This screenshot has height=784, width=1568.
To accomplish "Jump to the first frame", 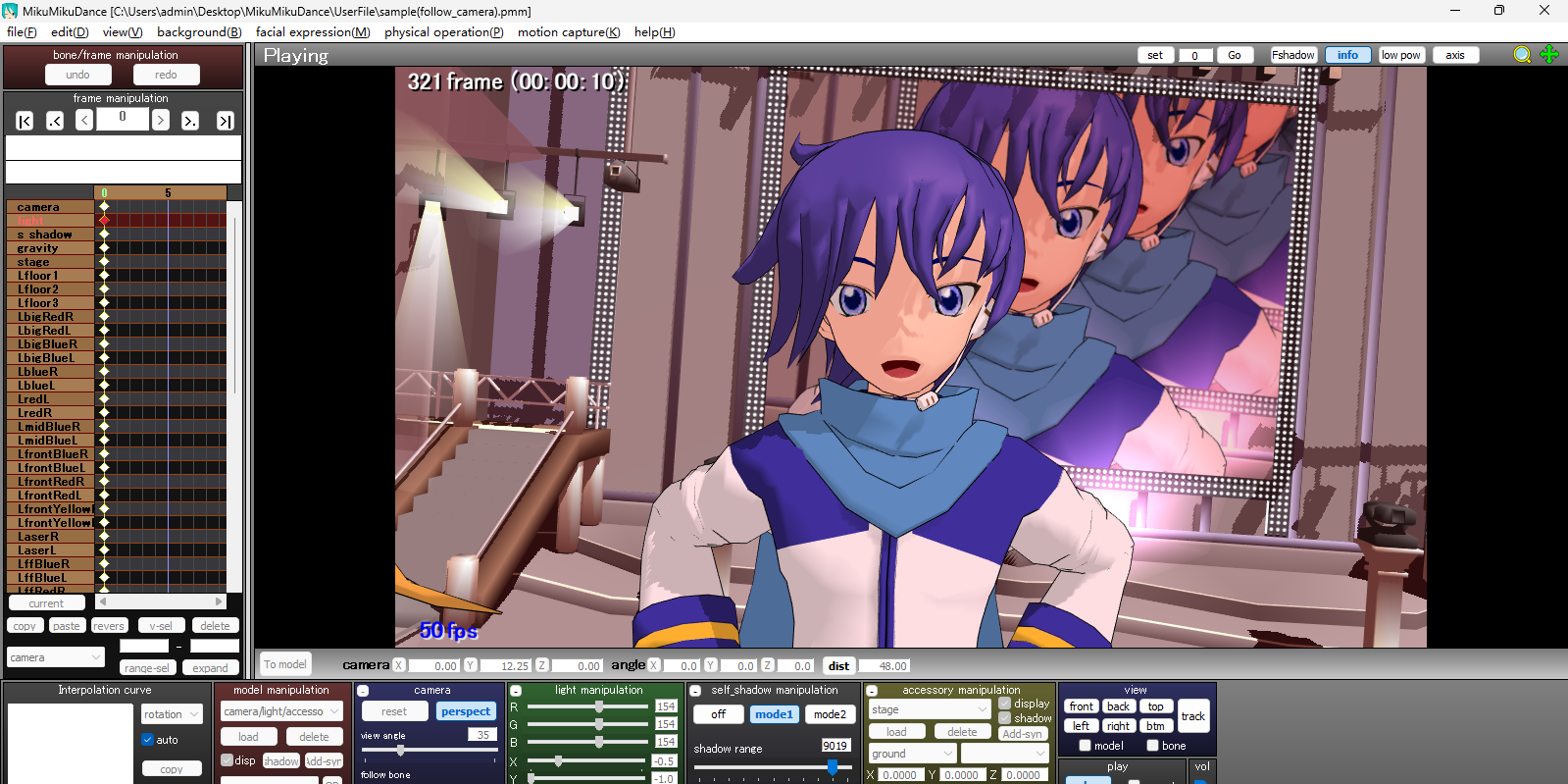I will pyautogui.click(x=25, y=121).
